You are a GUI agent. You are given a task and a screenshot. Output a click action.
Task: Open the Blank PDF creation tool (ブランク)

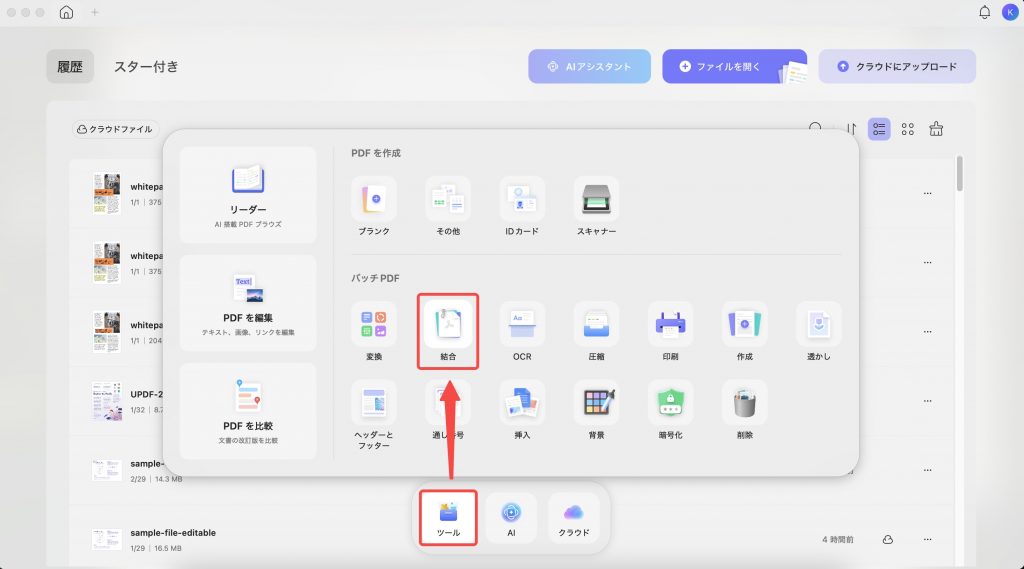point(374,199)
